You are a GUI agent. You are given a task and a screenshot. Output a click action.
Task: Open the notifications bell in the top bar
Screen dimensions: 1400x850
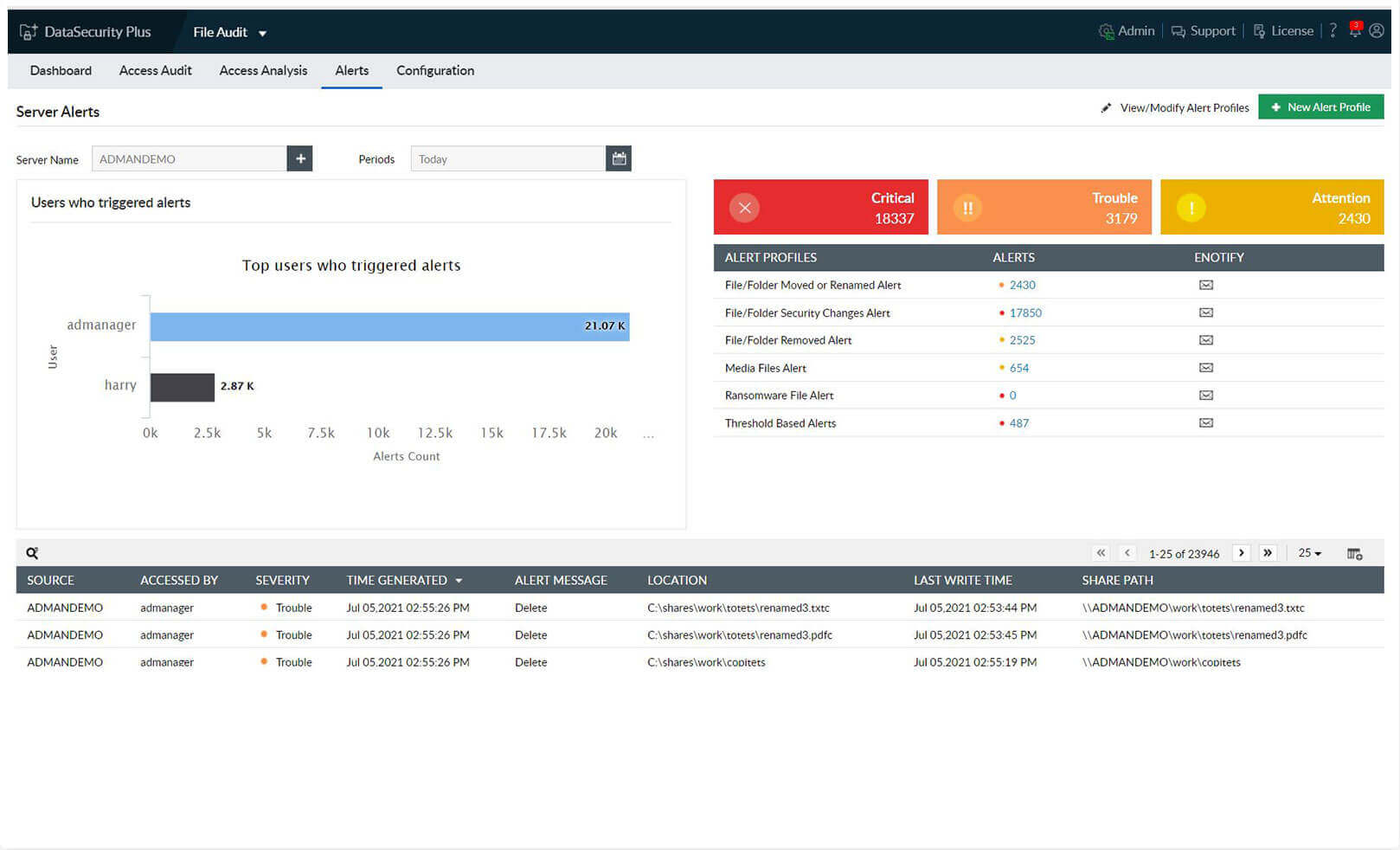1355,29
